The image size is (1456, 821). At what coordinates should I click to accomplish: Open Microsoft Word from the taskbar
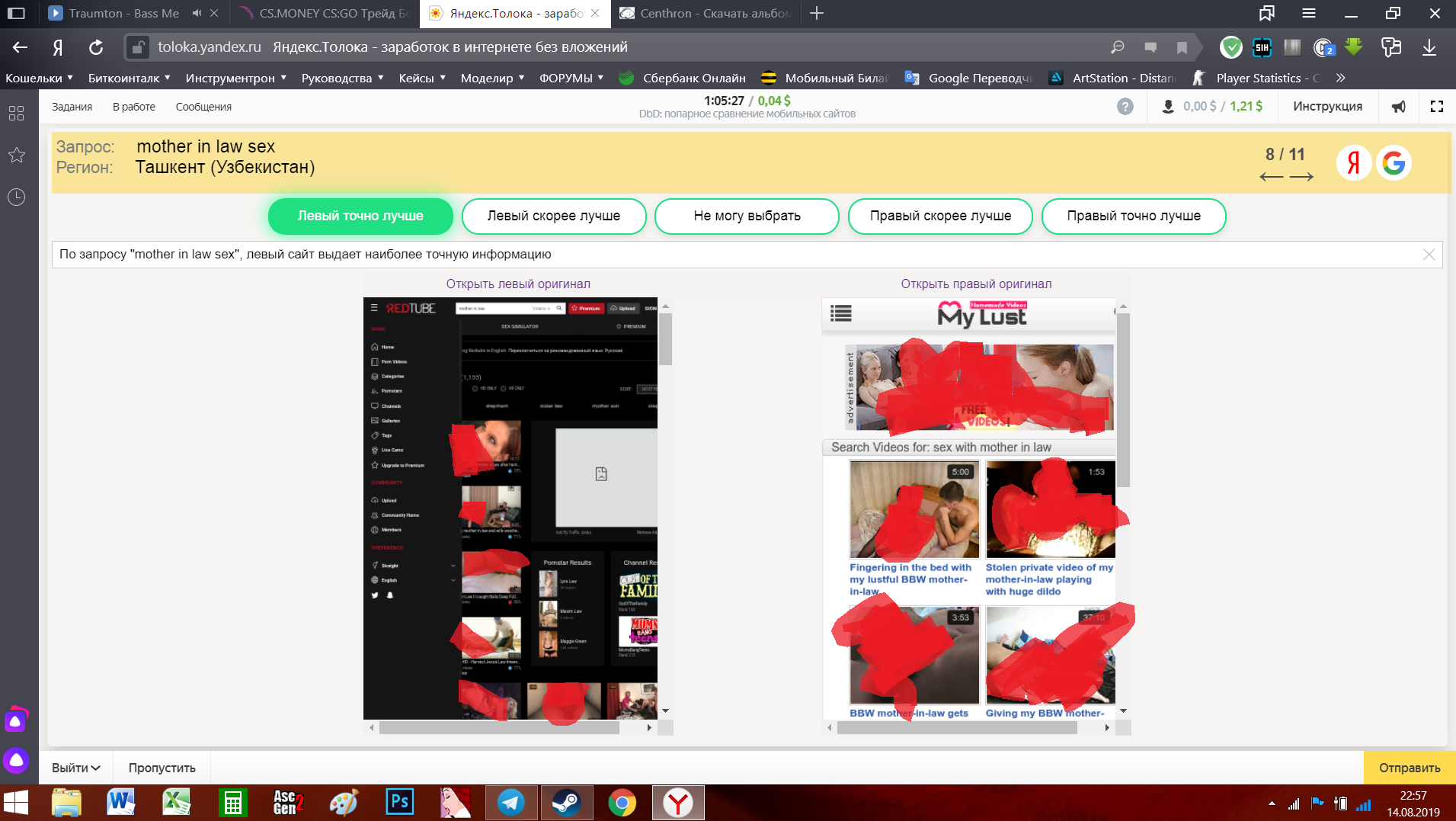[x=121, y=803]
